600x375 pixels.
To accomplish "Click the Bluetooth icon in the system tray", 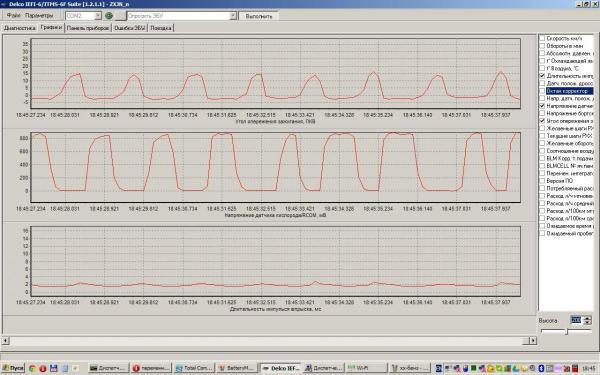I will tap(541, 368).
